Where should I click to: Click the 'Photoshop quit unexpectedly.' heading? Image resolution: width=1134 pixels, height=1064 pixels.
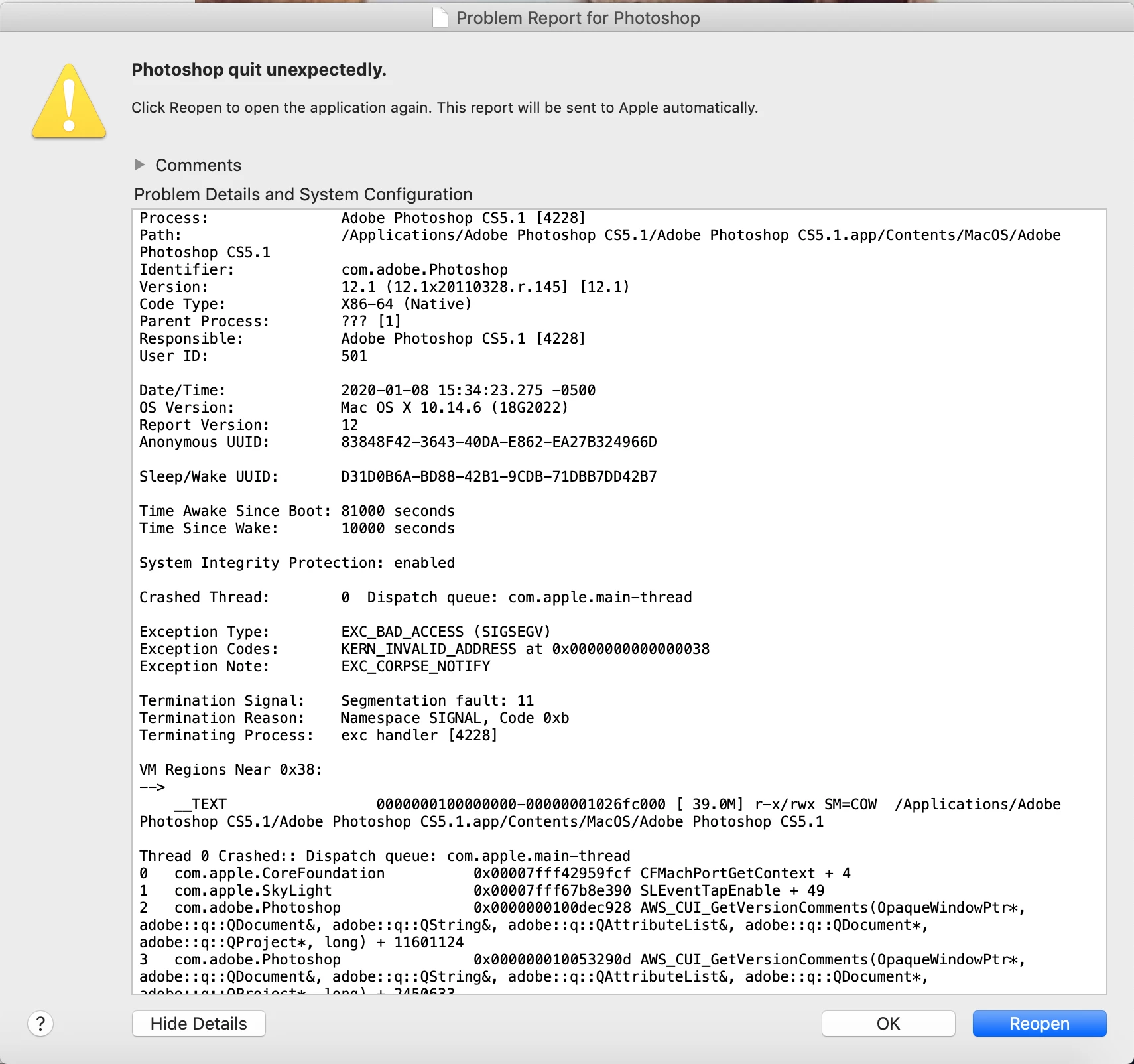coord(259,70)
